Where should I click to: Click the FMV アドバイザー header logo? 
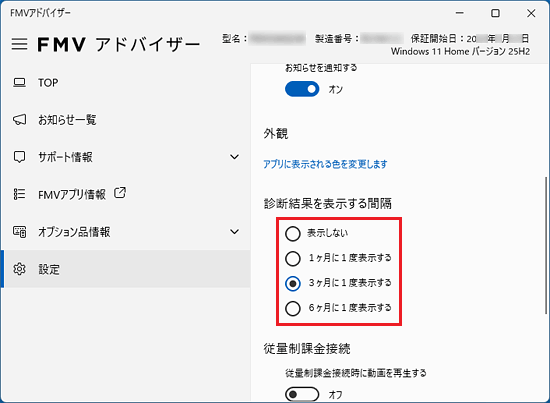point(119,45)
